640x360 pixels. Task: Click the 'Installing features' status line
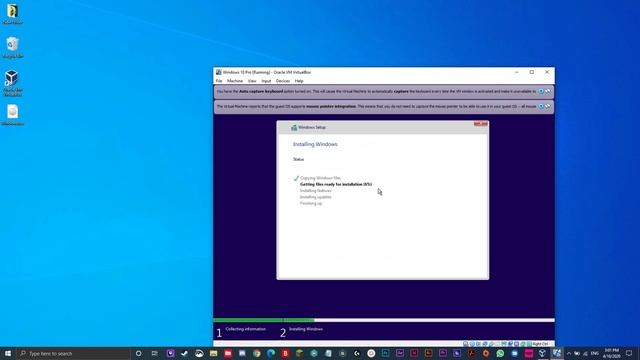(316, 191)
